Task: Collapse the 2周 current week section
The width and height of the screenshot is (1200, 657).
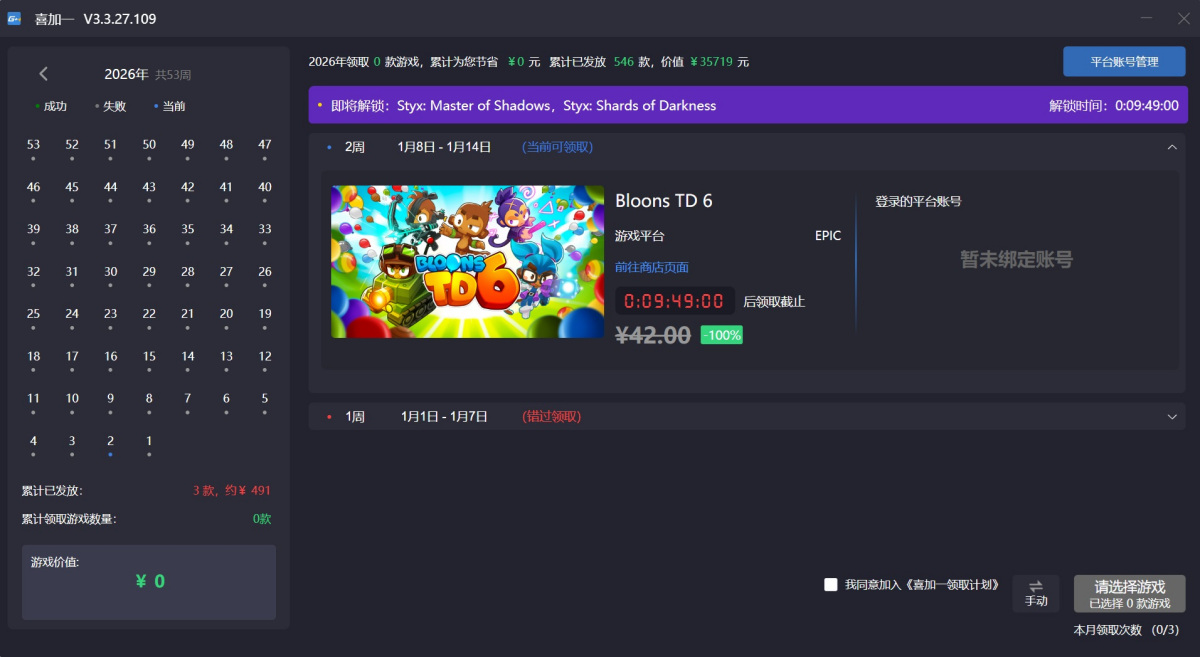Action: (x=1171, y=147)
